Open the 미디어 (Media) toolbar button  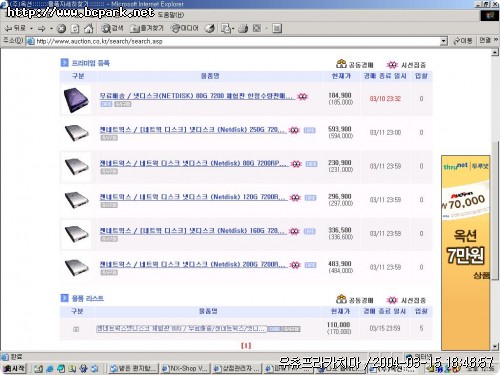tap(185, 28)
